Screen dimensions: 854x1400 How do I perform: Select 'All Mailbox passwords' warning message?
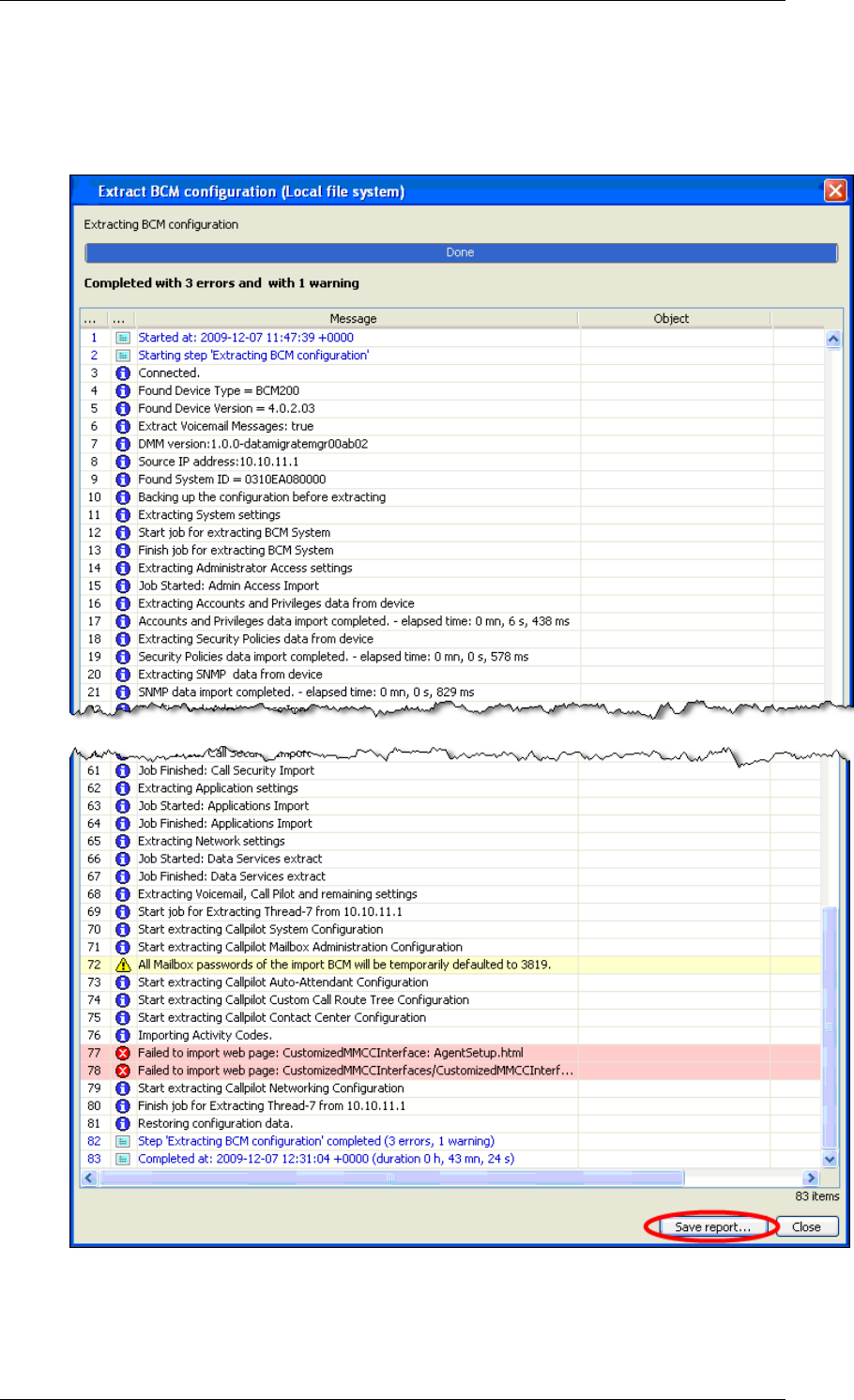pyautogui.click(x=344, y=965)
